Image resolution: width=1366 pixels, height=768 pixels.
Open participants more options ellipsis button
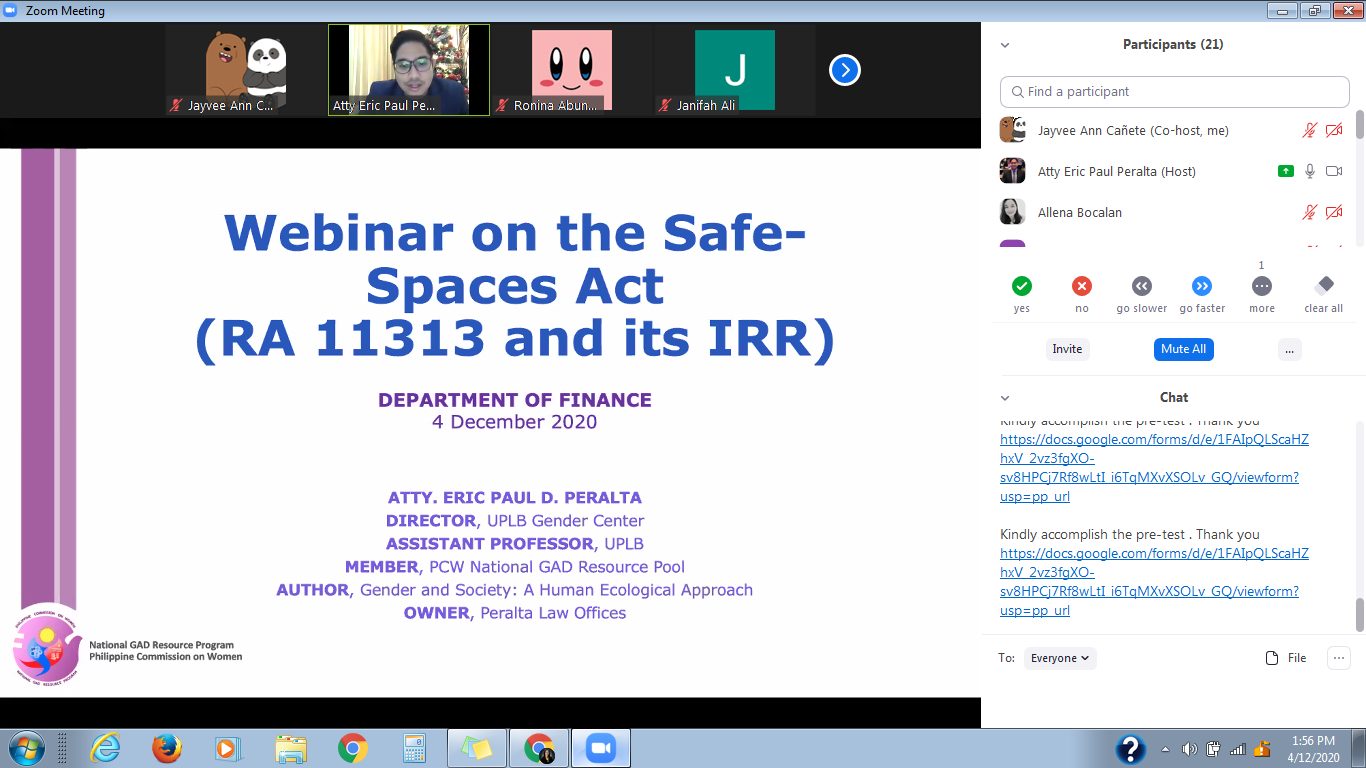coord(1290,349)
